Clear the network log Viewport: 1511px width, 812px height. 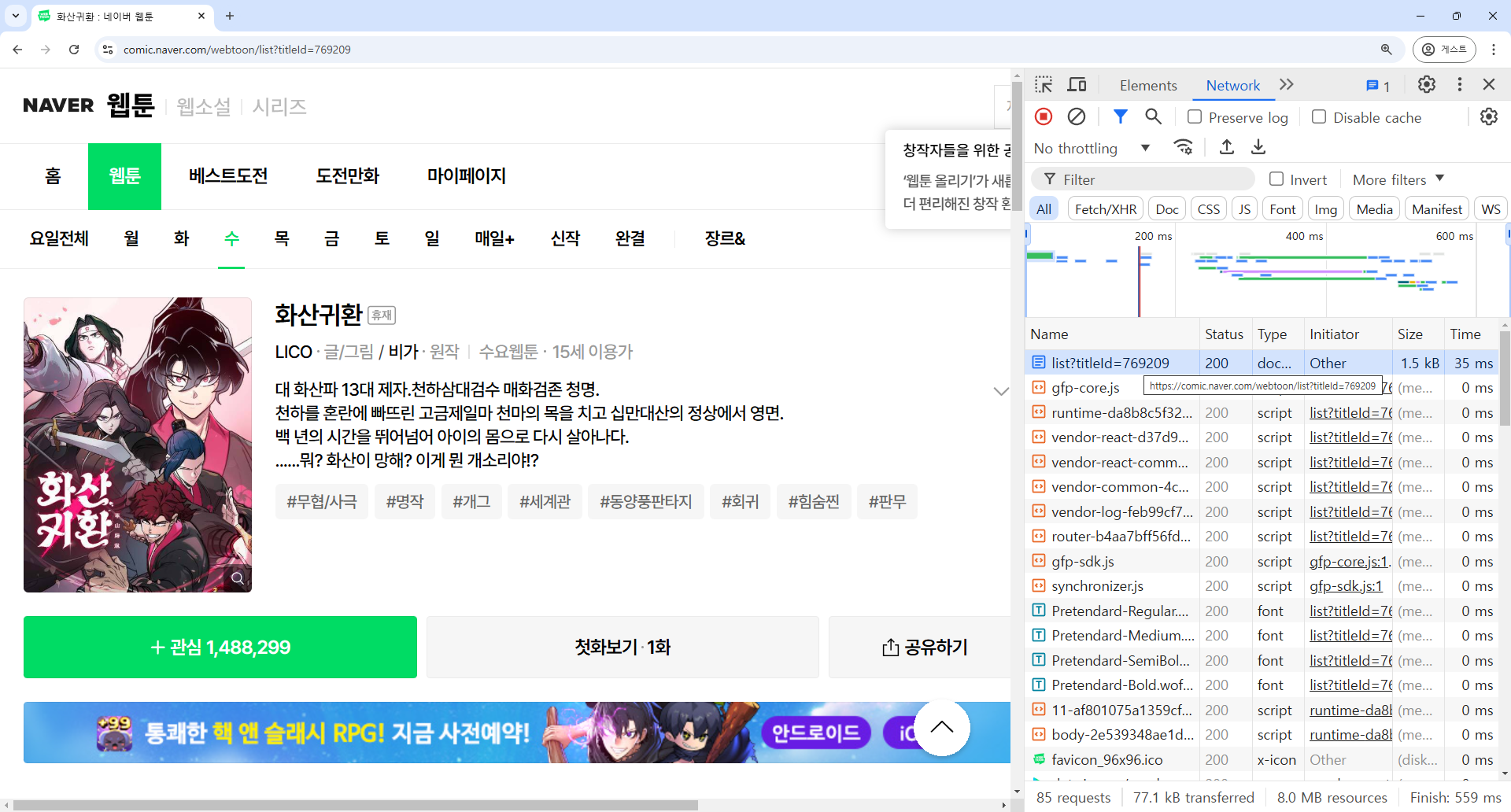1076,116
